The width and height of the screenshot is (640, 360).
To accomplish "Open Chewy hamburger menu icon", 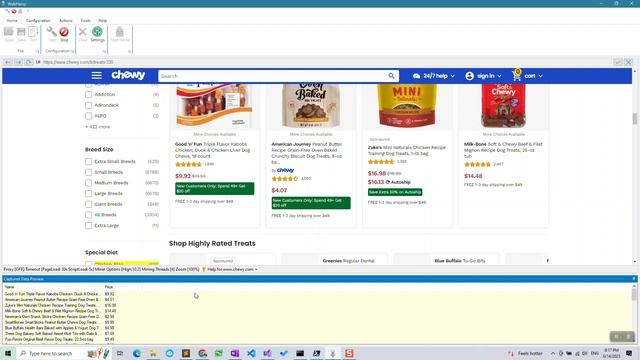I will 97,76.
